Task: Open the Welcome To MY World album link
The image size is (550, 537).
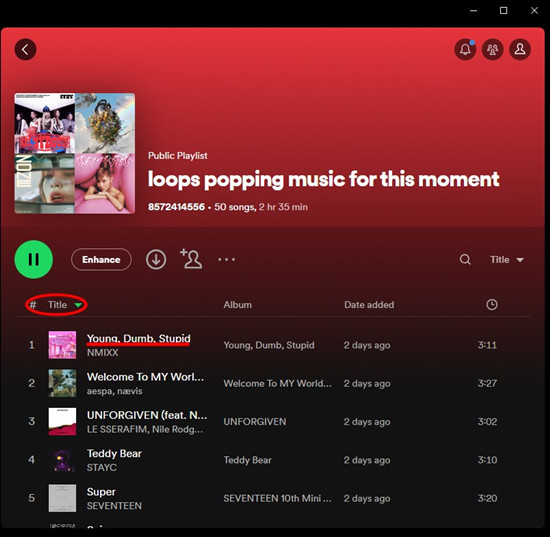Action: coord(277,383)
